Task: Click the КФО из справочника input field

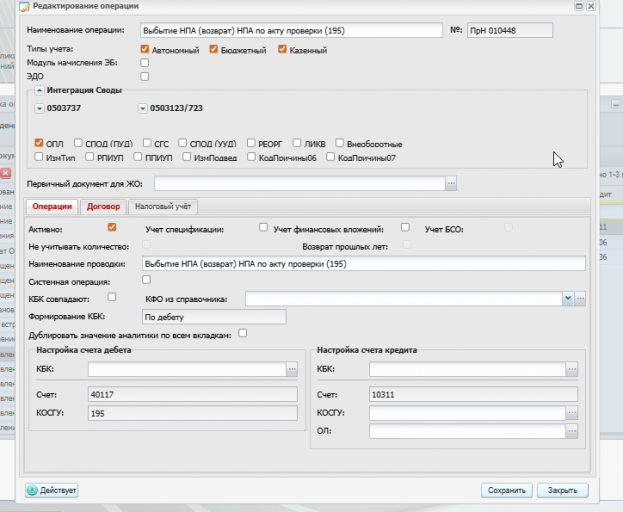Action: (x=404, y=298)
